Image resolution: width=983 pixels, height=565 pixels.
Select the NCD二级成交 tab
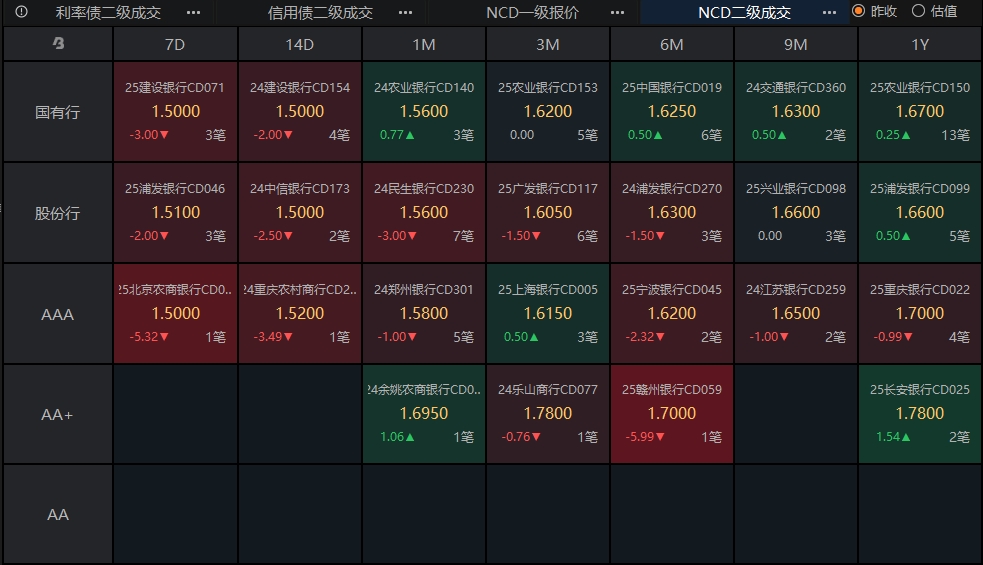tap(744, 13)
